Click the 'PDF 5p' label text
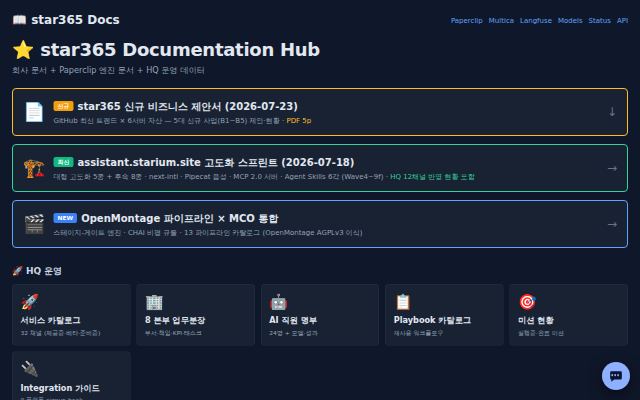Screen dimensions: 640x400 [299, 120]
